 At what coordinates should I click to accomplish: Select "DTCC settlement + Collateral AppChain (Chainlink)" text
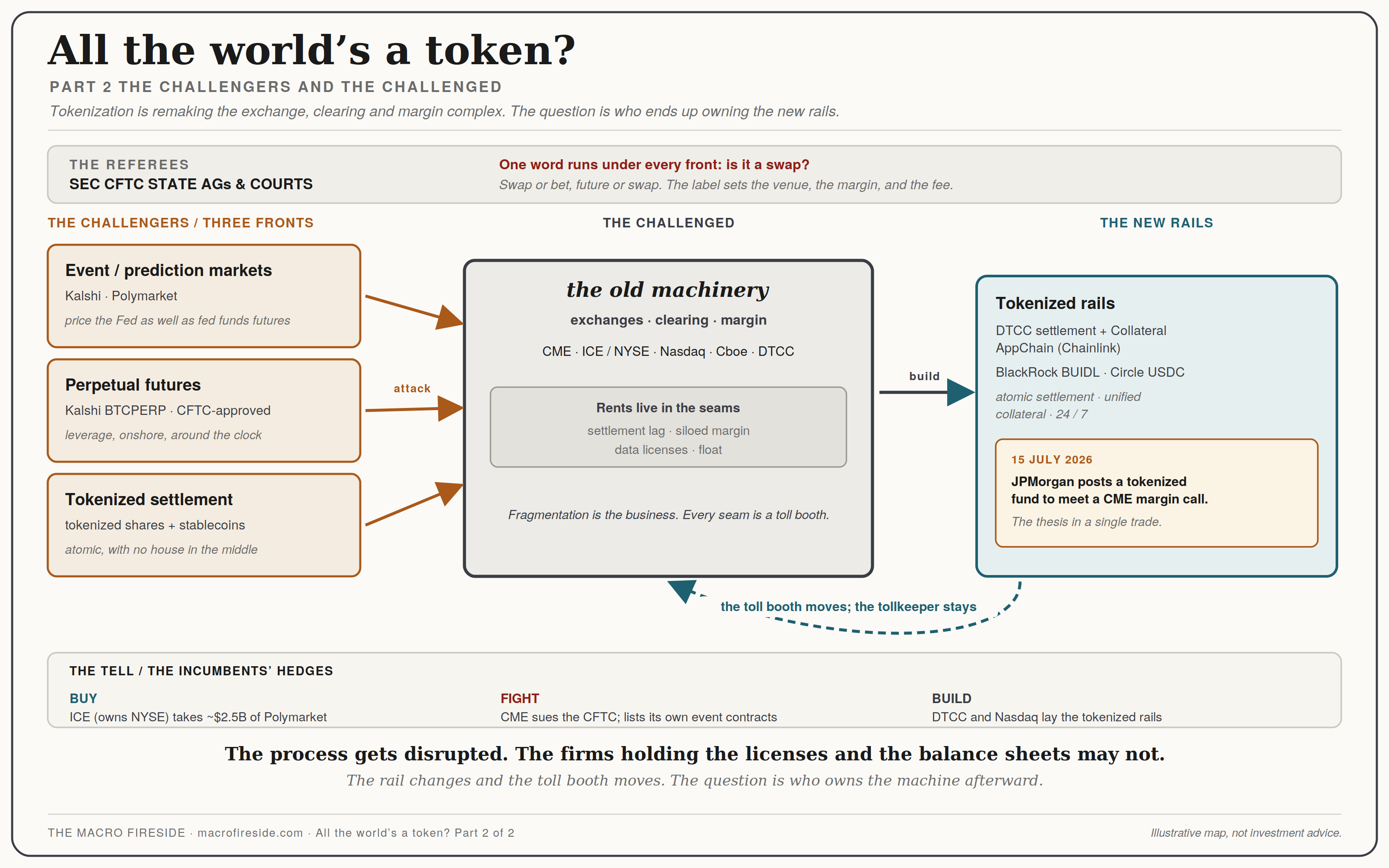1081,339
